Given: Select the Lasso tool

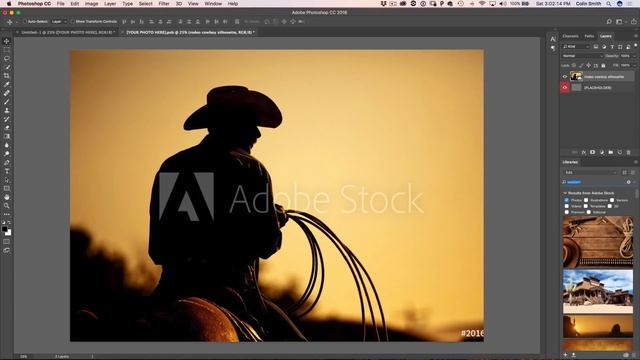Looking at the screenshot, I should (7, 58).
